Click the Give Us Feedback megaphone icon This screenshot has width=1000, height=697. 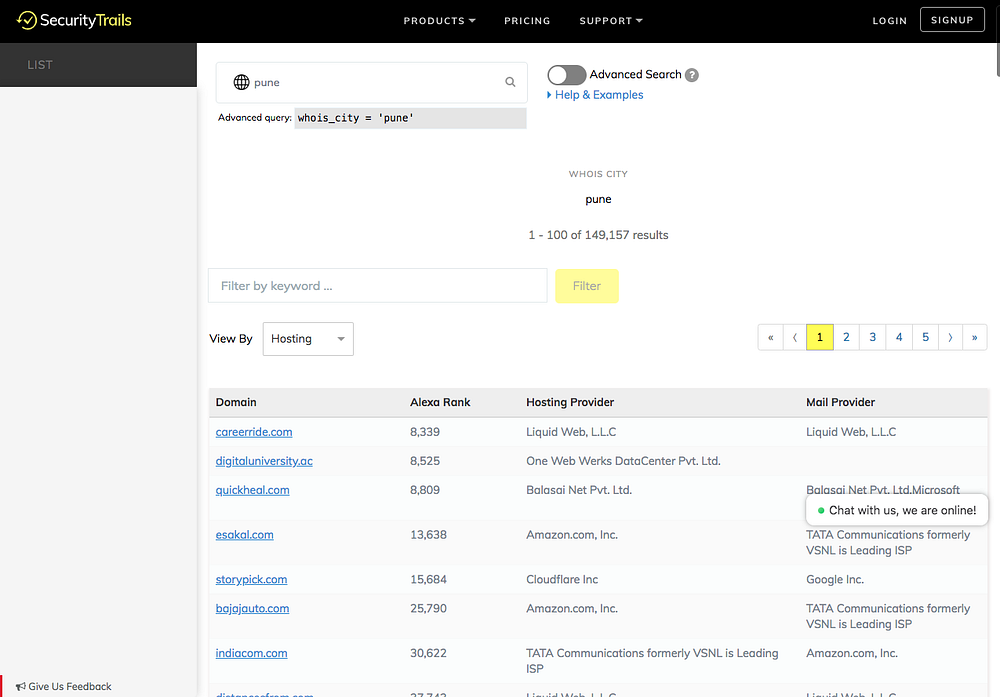20,686
